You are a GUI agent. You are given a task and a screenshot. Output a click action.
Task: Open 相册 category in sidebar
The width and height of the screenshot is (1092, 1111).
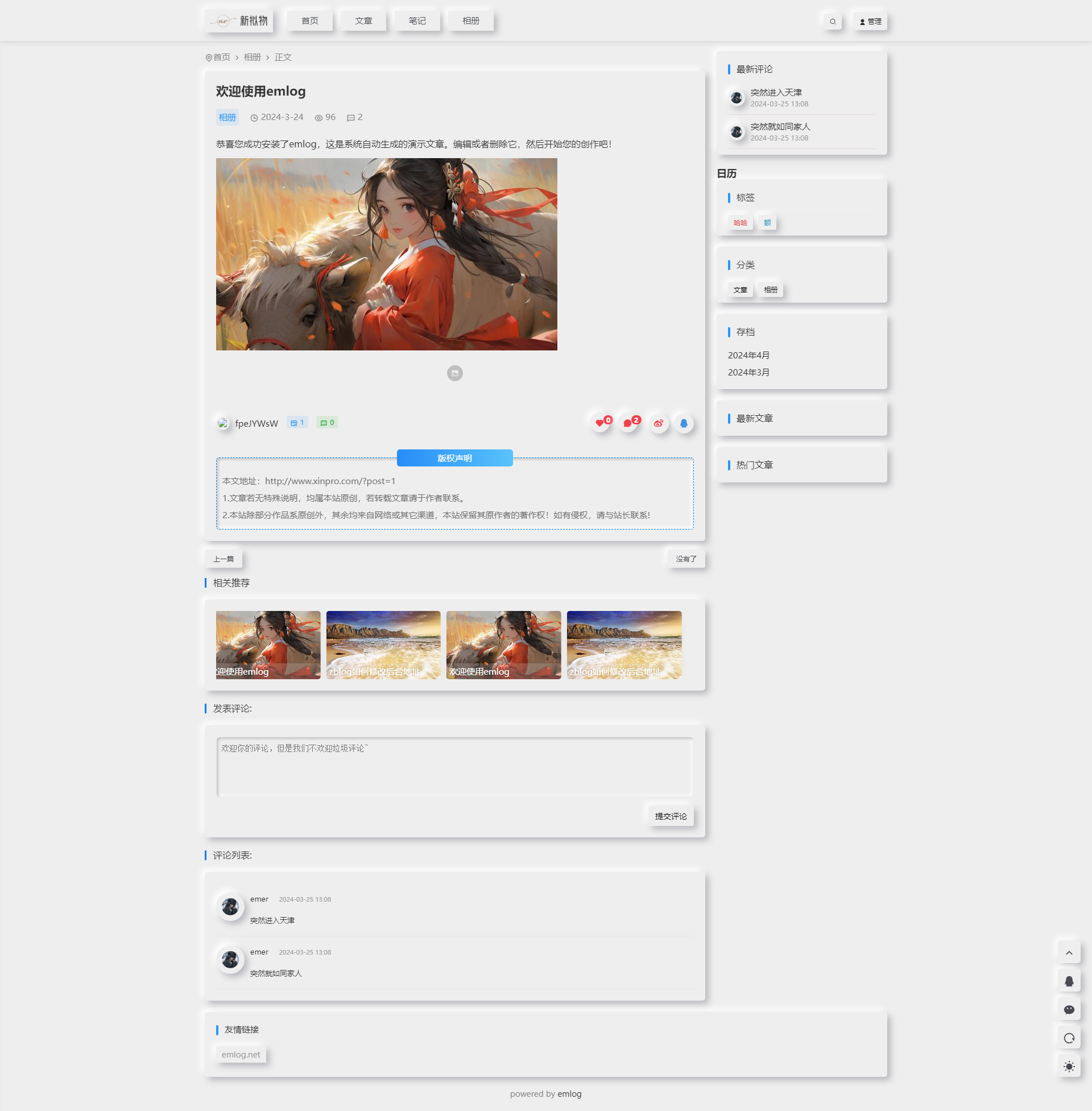770,290
